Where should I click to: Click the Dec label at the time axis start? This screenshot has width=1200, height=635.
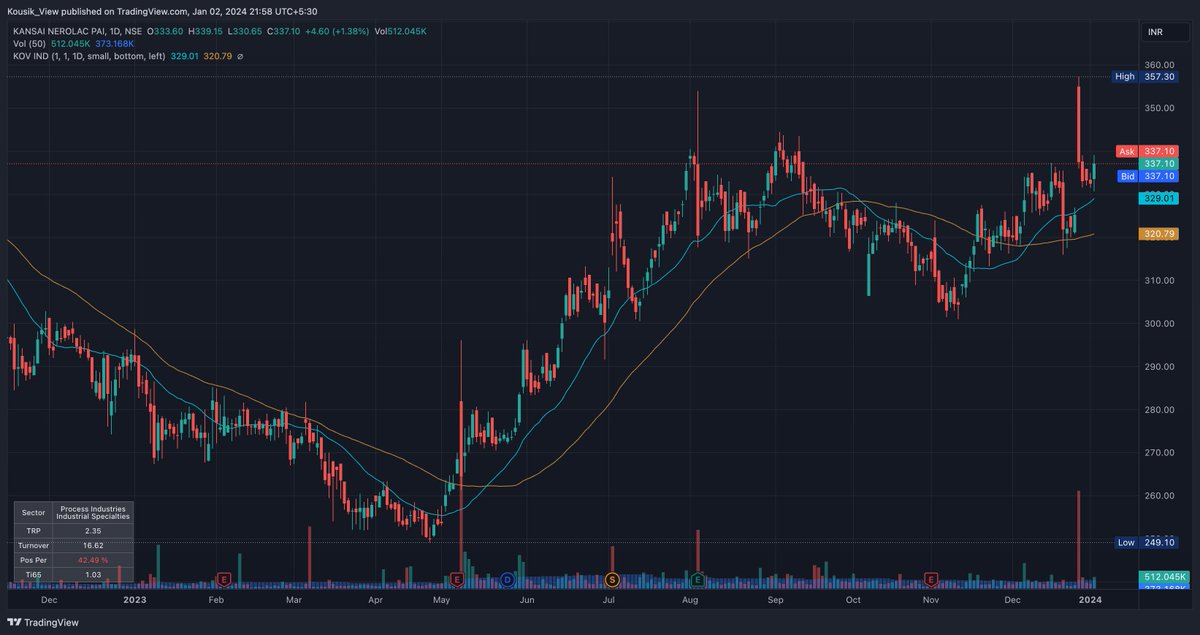[51, 599]
